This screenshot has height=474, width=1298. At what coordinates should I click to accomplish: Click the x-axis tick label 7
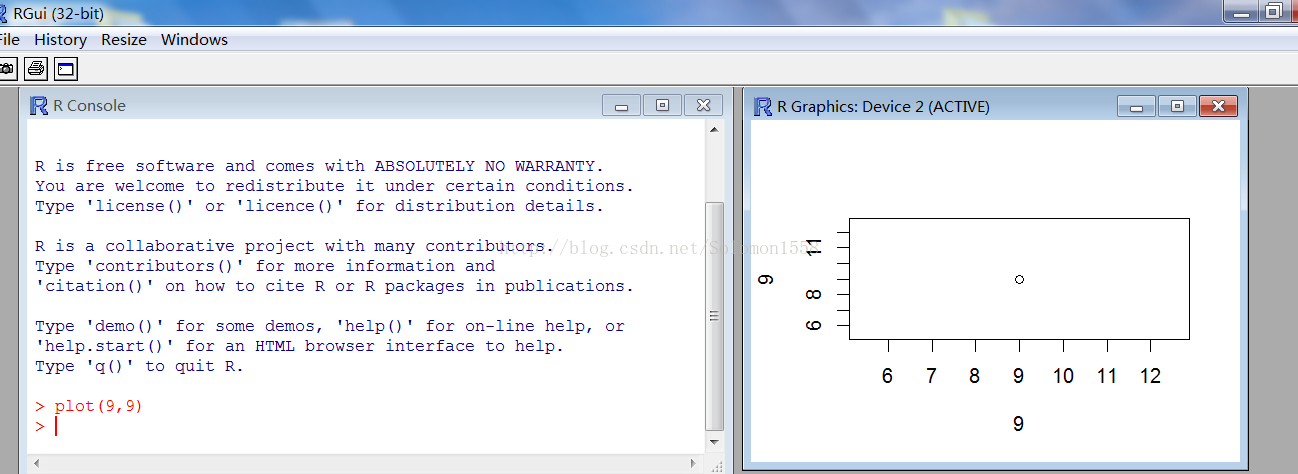click(x=931, y=376)
